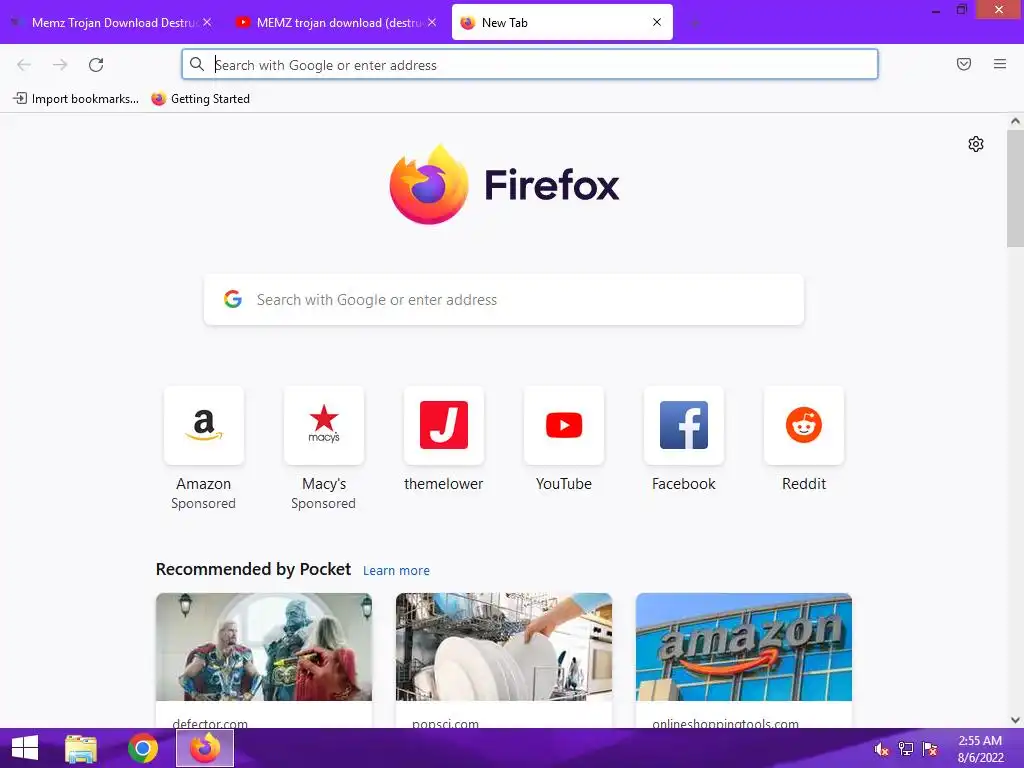Close the Memz Trojan Download Destructive tab

(x=207, y=22)
